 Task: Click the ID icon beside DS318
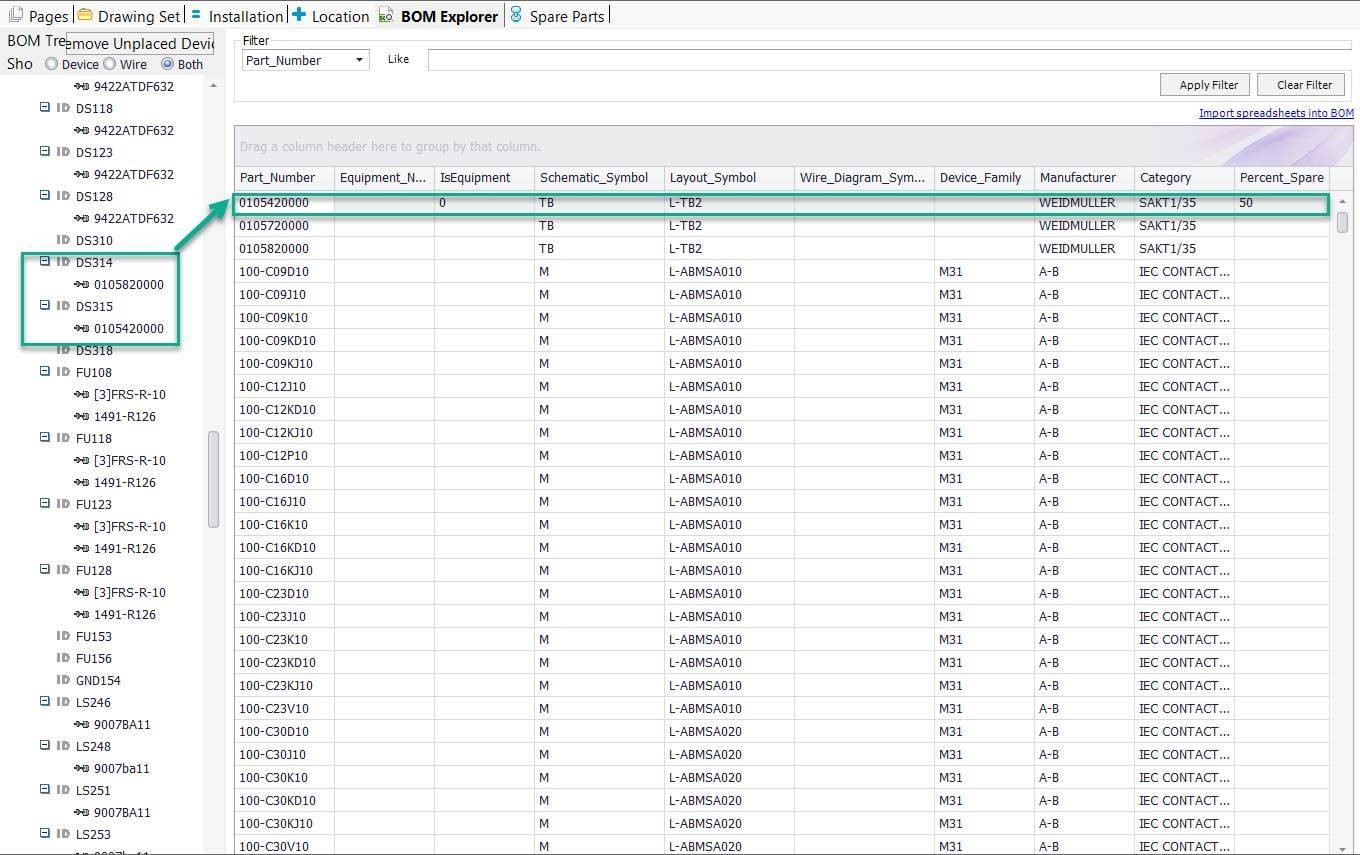tap(62, 350)
